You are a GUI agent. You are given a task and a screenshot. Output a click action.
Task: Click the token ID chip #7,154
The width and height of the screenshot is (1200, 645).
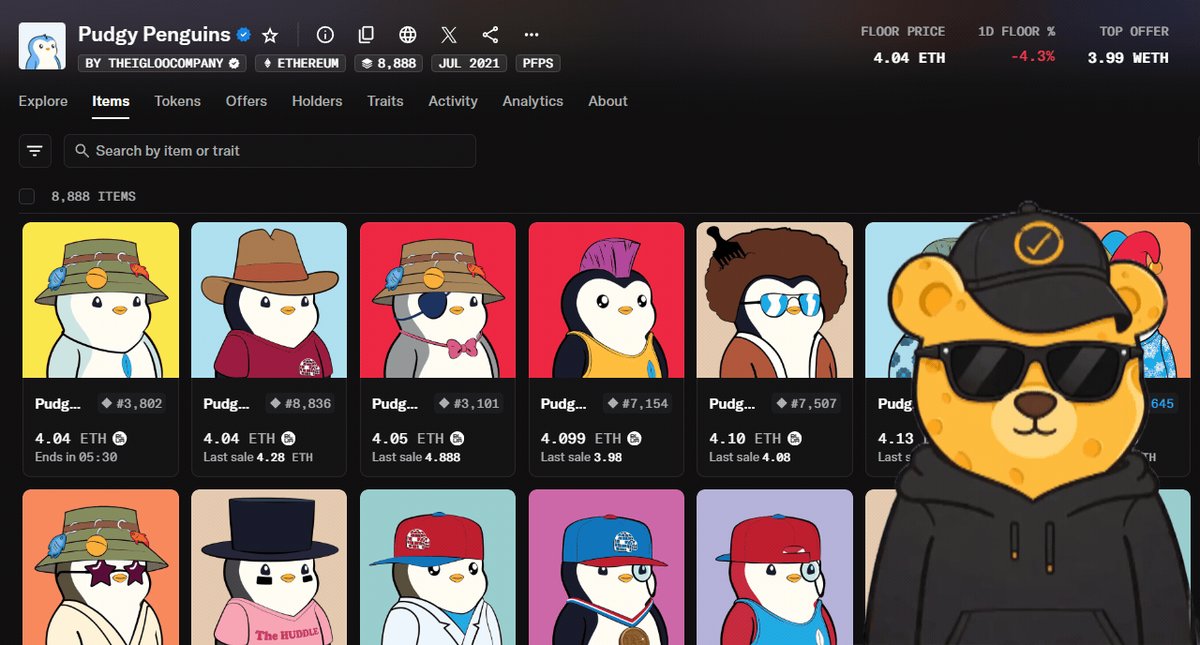638,404
